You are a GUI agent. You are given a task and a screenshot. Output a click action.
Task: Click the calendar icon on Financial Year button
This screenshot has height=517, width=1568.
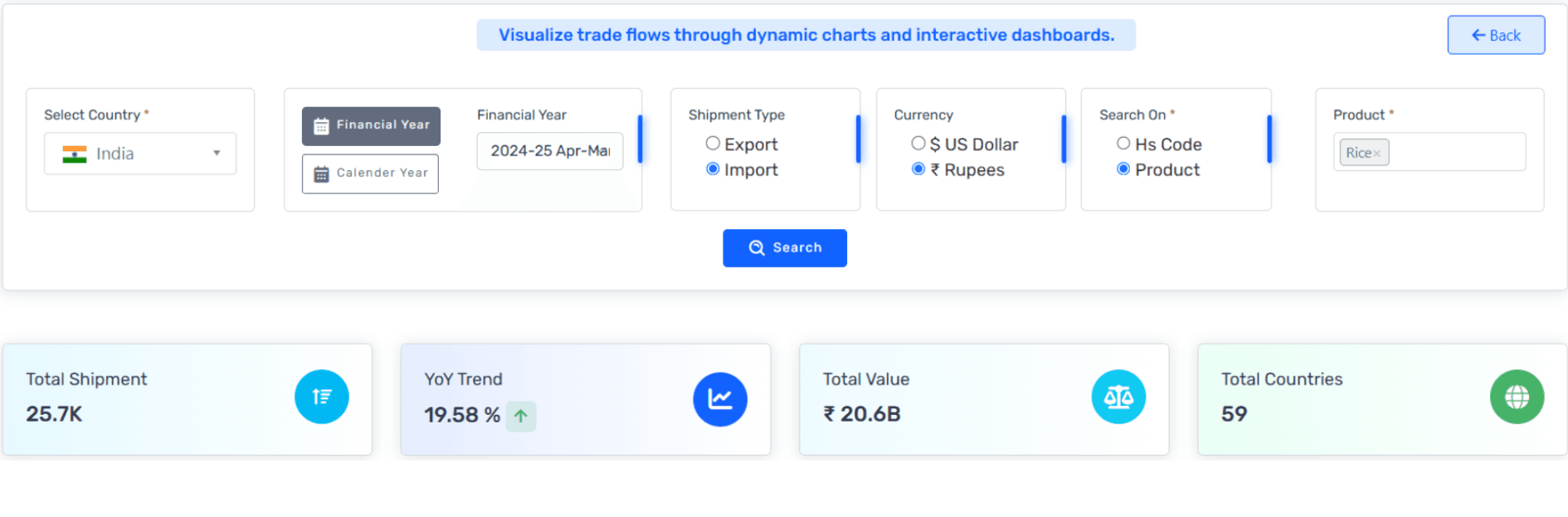(320, 125)
